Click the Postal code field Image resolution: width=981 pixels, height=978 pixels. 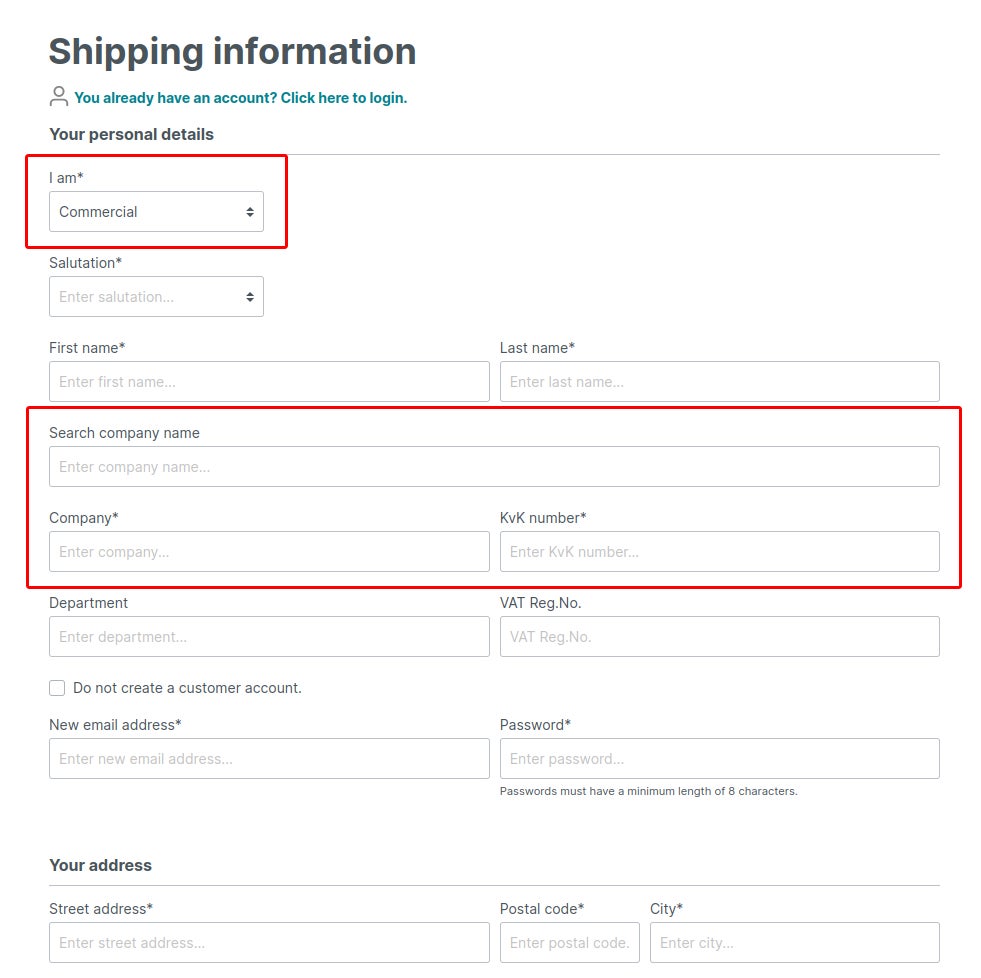[569, 943]
